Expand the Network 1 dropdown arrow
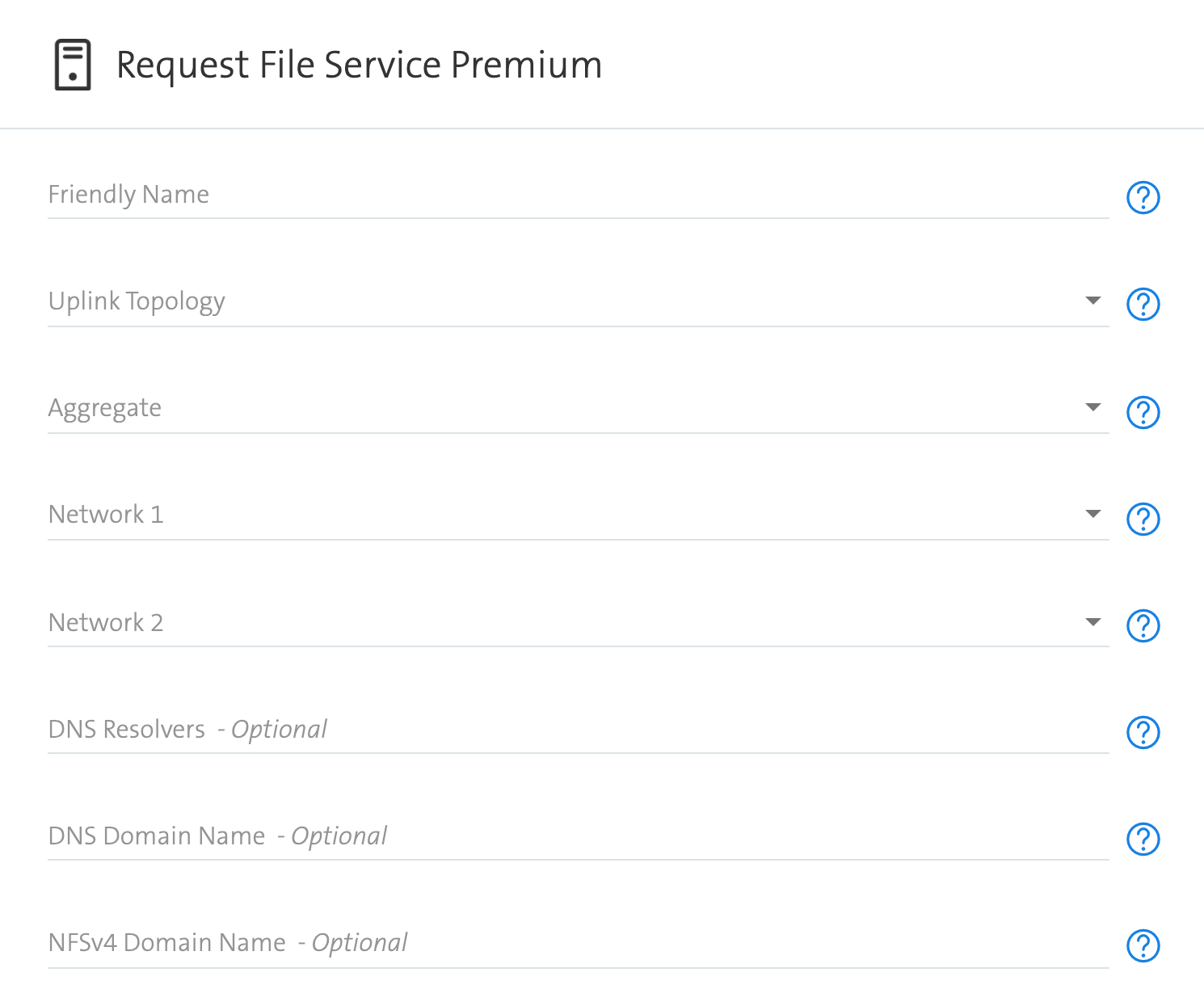Viewport: 1204px width, 1006px height. tap(1092, 514)
